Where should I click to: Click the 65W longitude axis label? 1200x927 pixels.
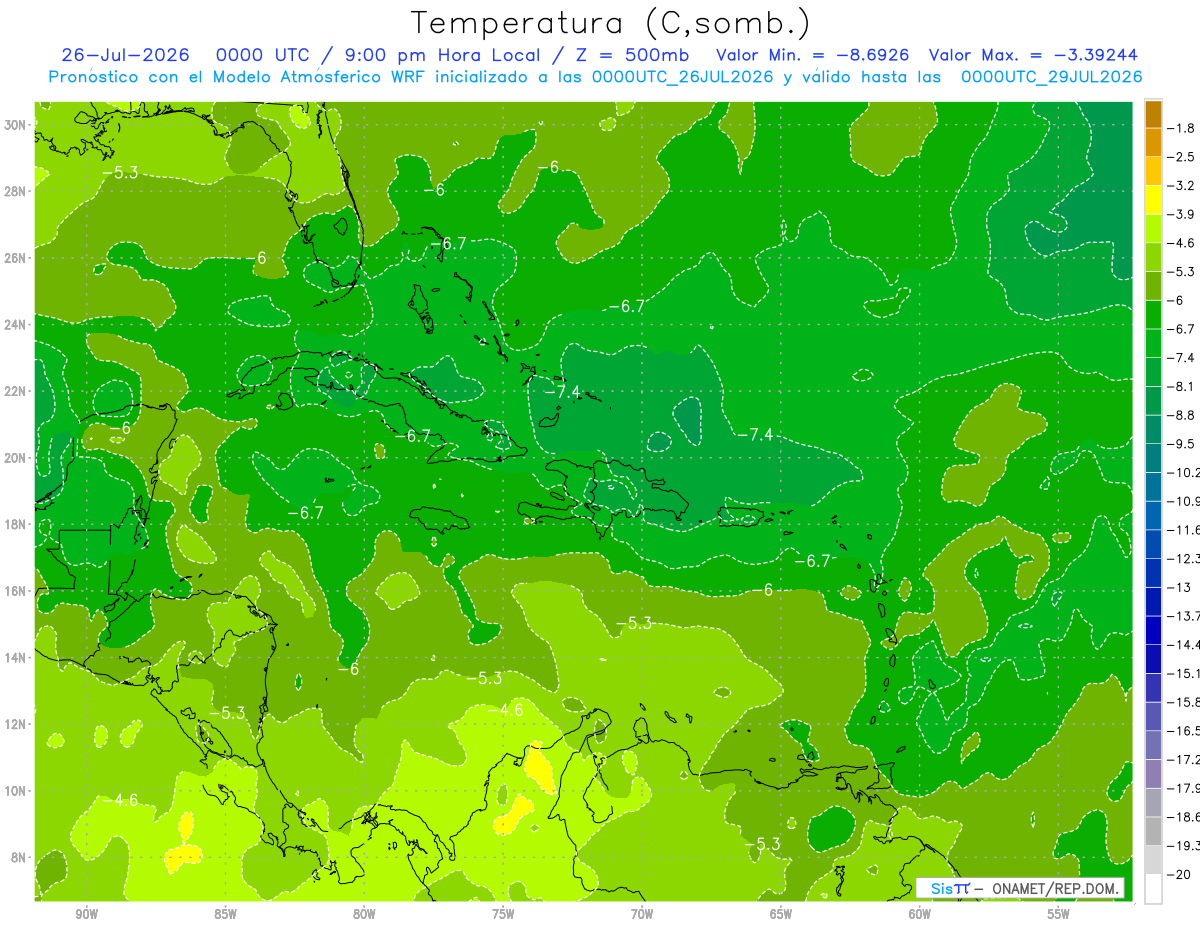(x=781, y=914)
